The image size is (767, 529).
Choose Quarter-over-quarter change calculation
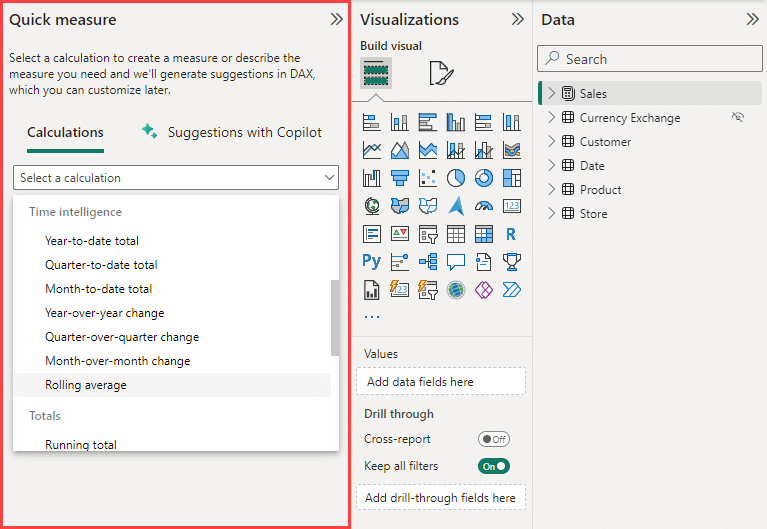122,337
